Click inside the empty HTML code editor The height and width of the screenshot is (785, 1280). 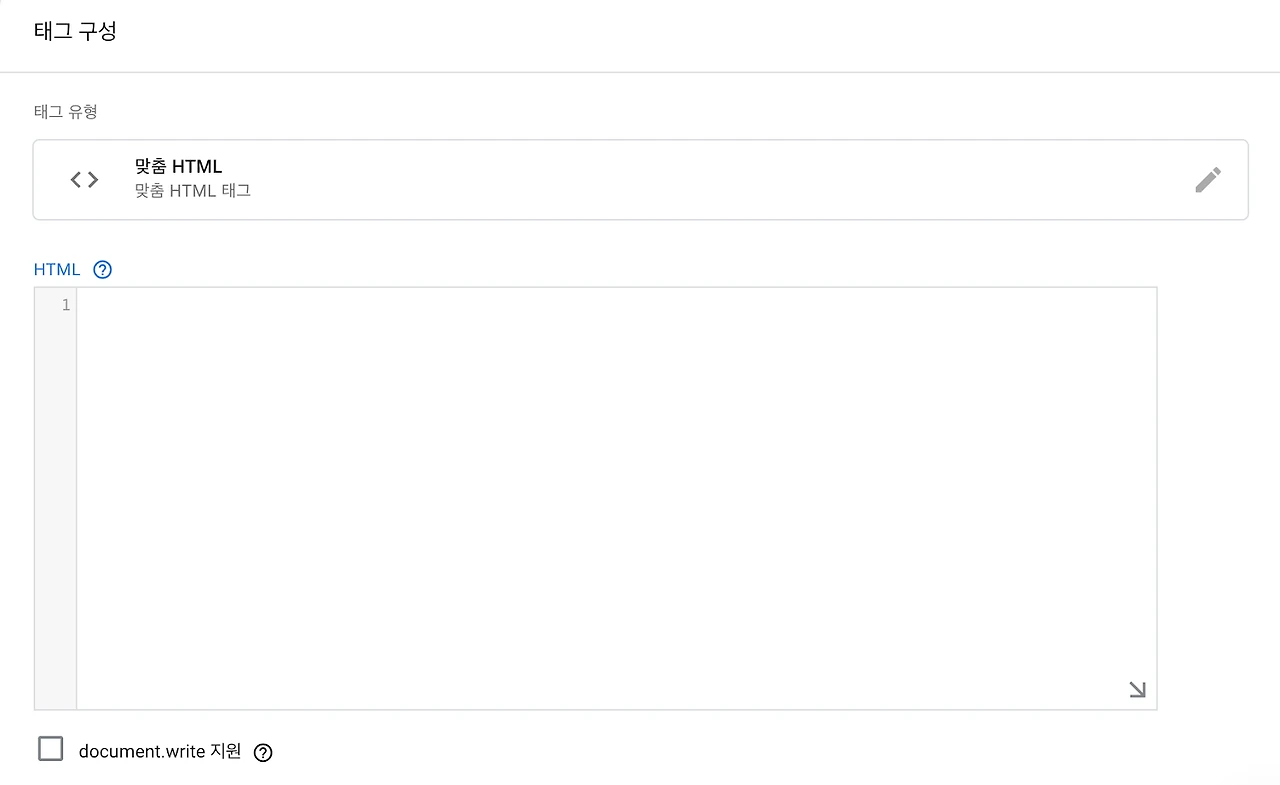coord(616,498)
